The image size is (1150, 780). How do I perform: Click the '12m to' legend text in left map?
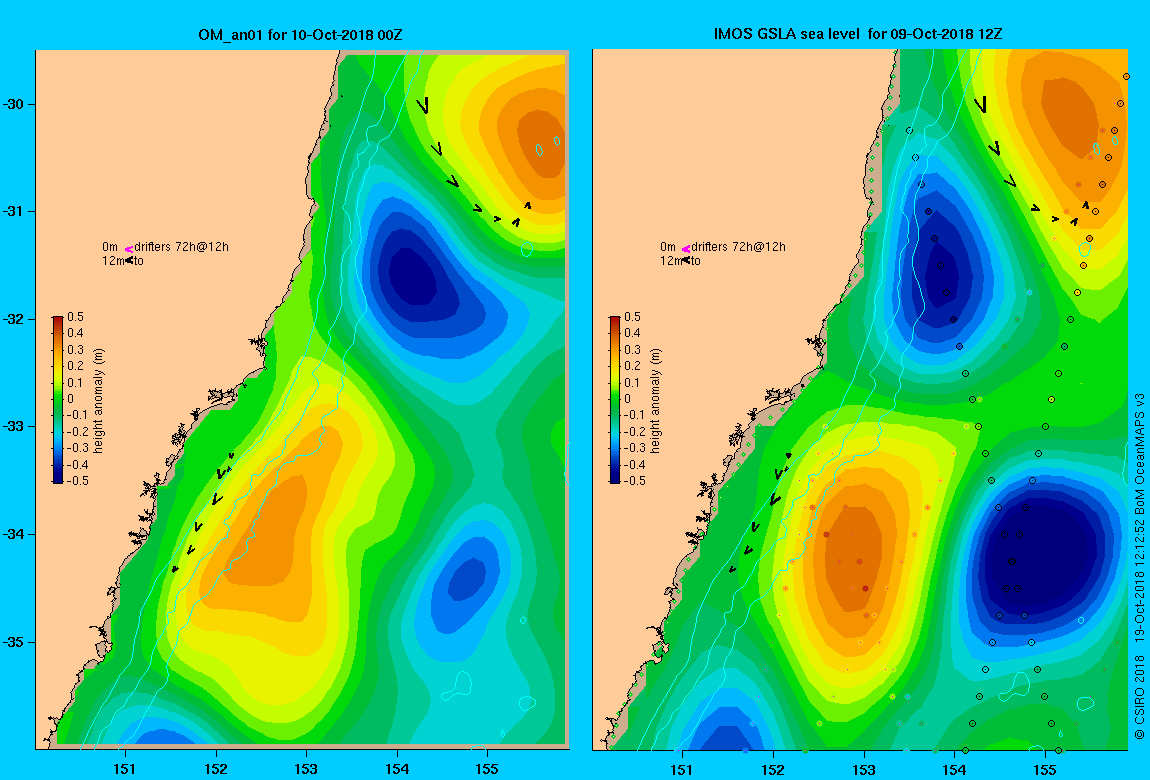click(x=122, y=260)
